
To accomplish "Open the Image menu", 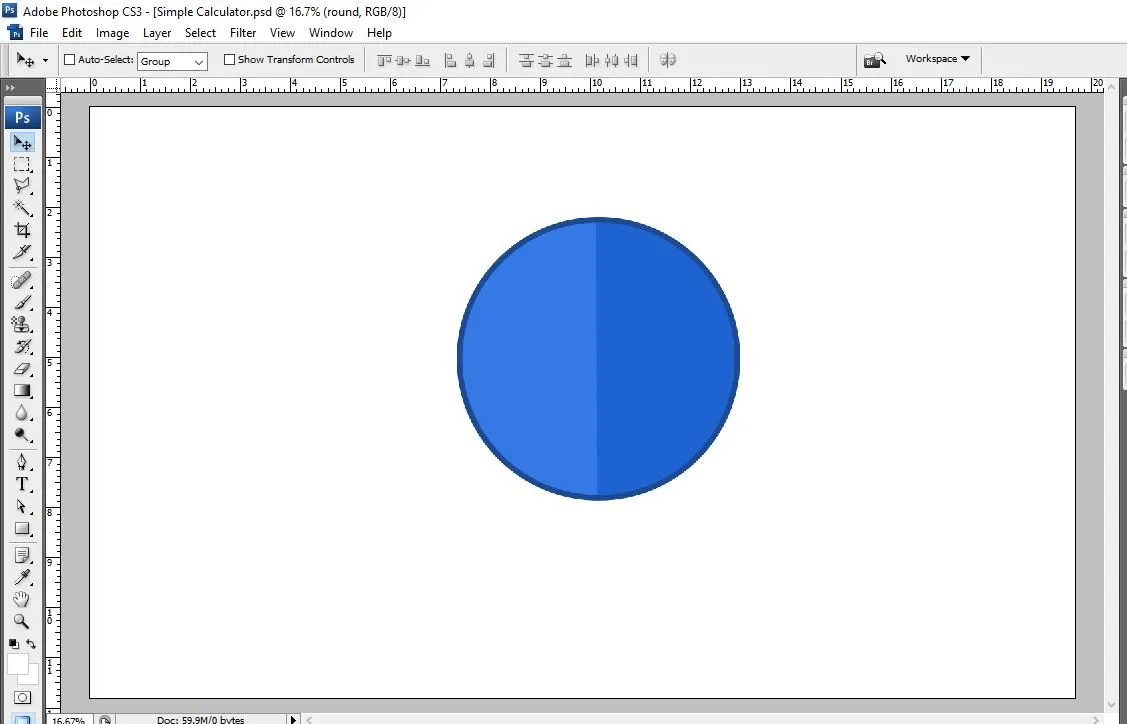I will point(112,33).
